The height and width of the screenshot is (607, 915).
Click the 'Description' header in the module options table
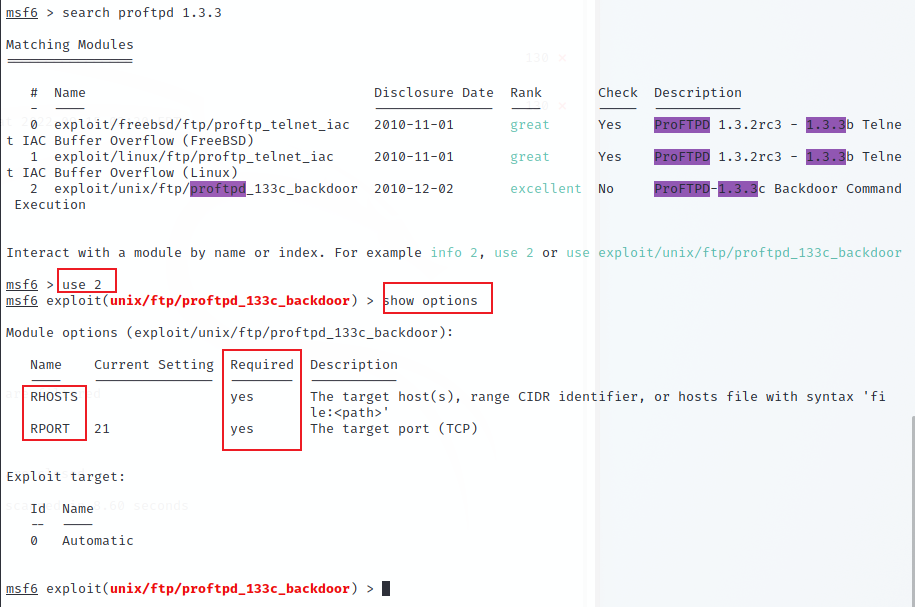[354, 365]
